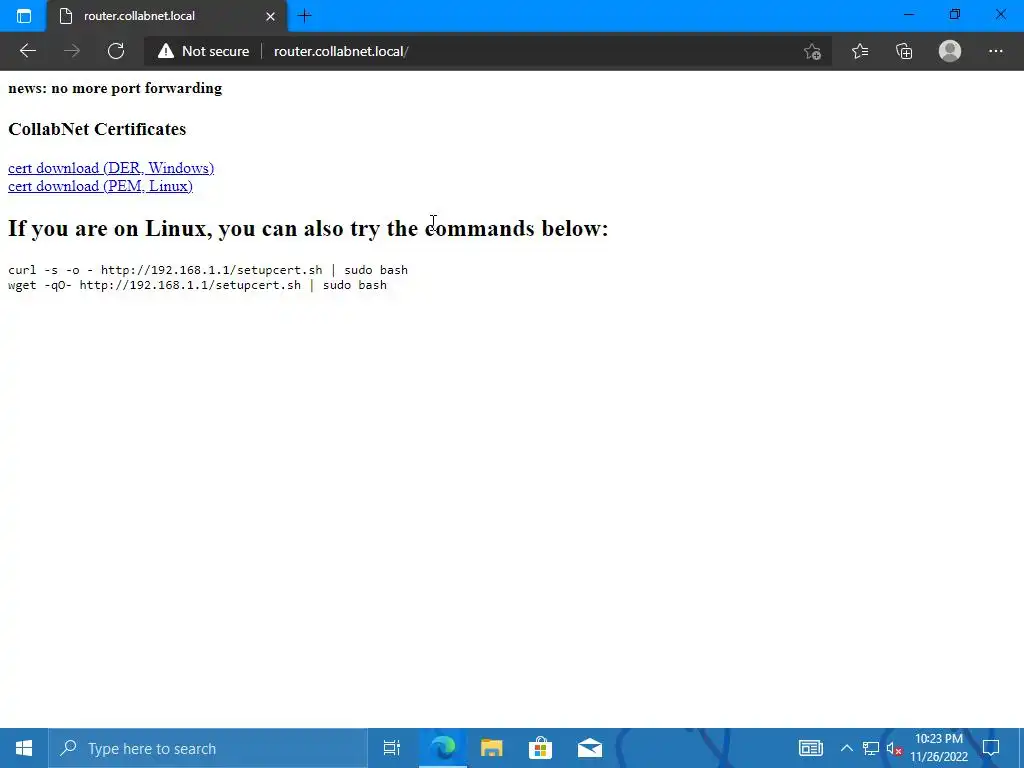Open Task View from the taskbar
This screenshot has width=1024, height=768.
pyautogui.click(x=392, y=748)
